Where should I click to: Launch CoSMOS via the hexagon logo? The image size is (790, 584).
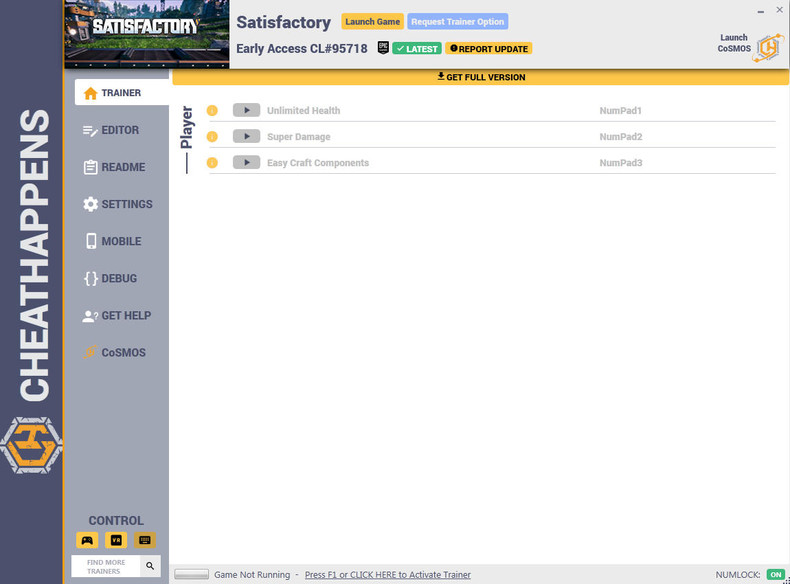(x=768, y=48)
